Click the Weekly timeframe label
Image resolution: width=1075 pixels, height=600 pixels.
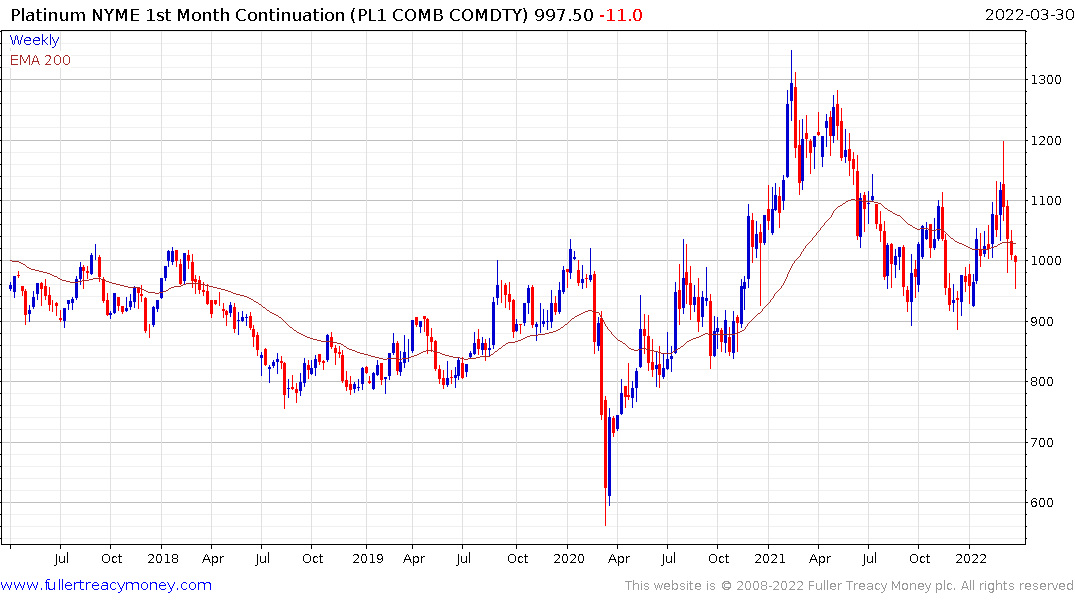[x=34, y=40]
